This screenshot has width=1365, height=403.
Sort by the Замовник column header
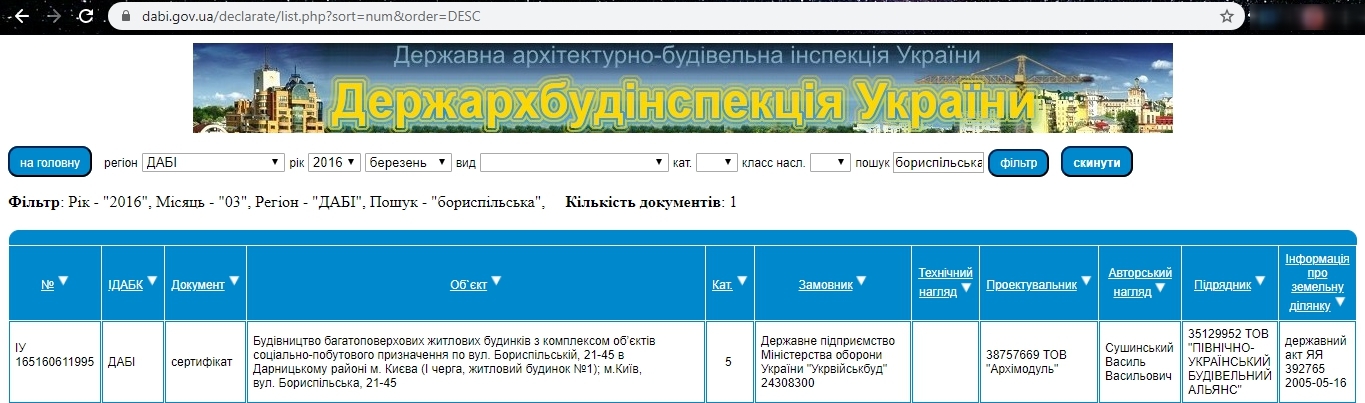pos(825,285)
